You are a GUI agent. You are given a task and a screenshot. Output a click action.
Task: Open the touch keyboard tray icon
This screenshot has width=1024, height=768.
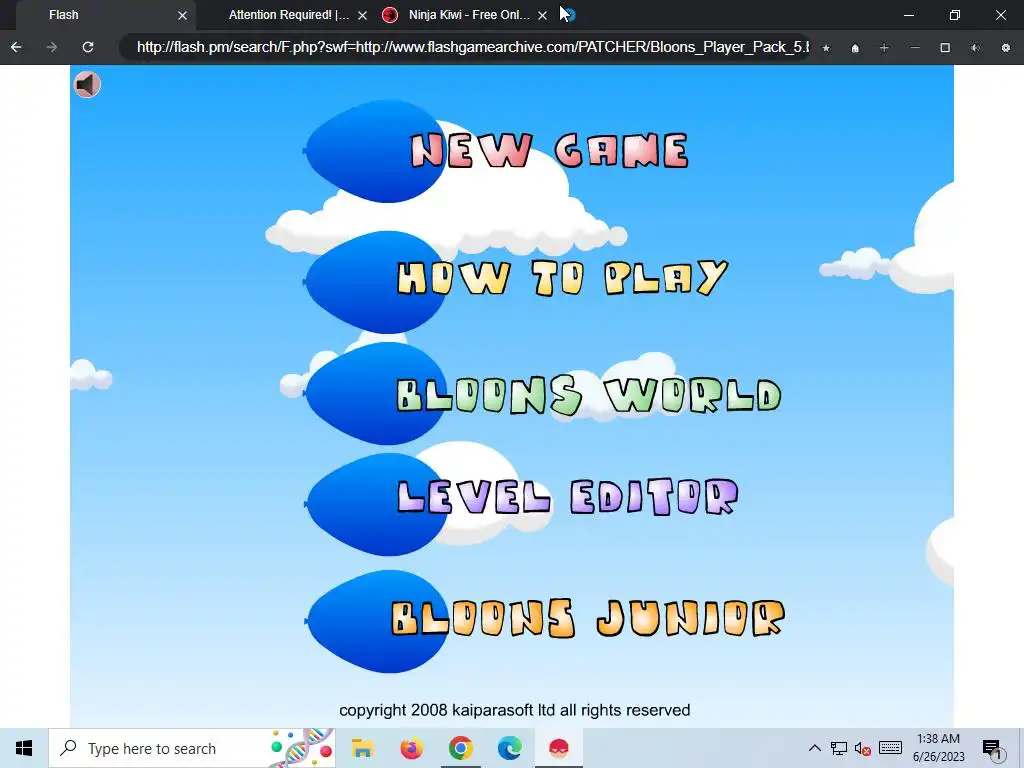point(890,748)
